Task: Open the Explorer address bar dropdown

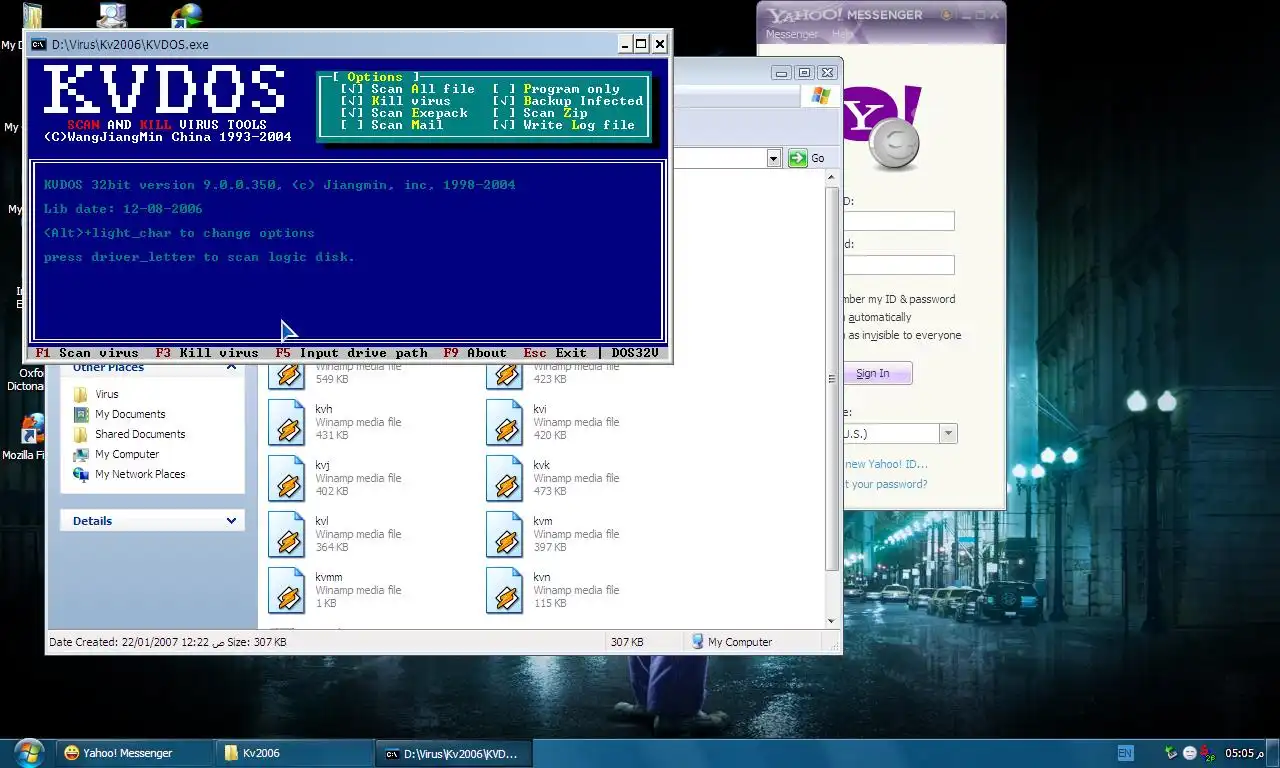Action: tap(774, 158)
